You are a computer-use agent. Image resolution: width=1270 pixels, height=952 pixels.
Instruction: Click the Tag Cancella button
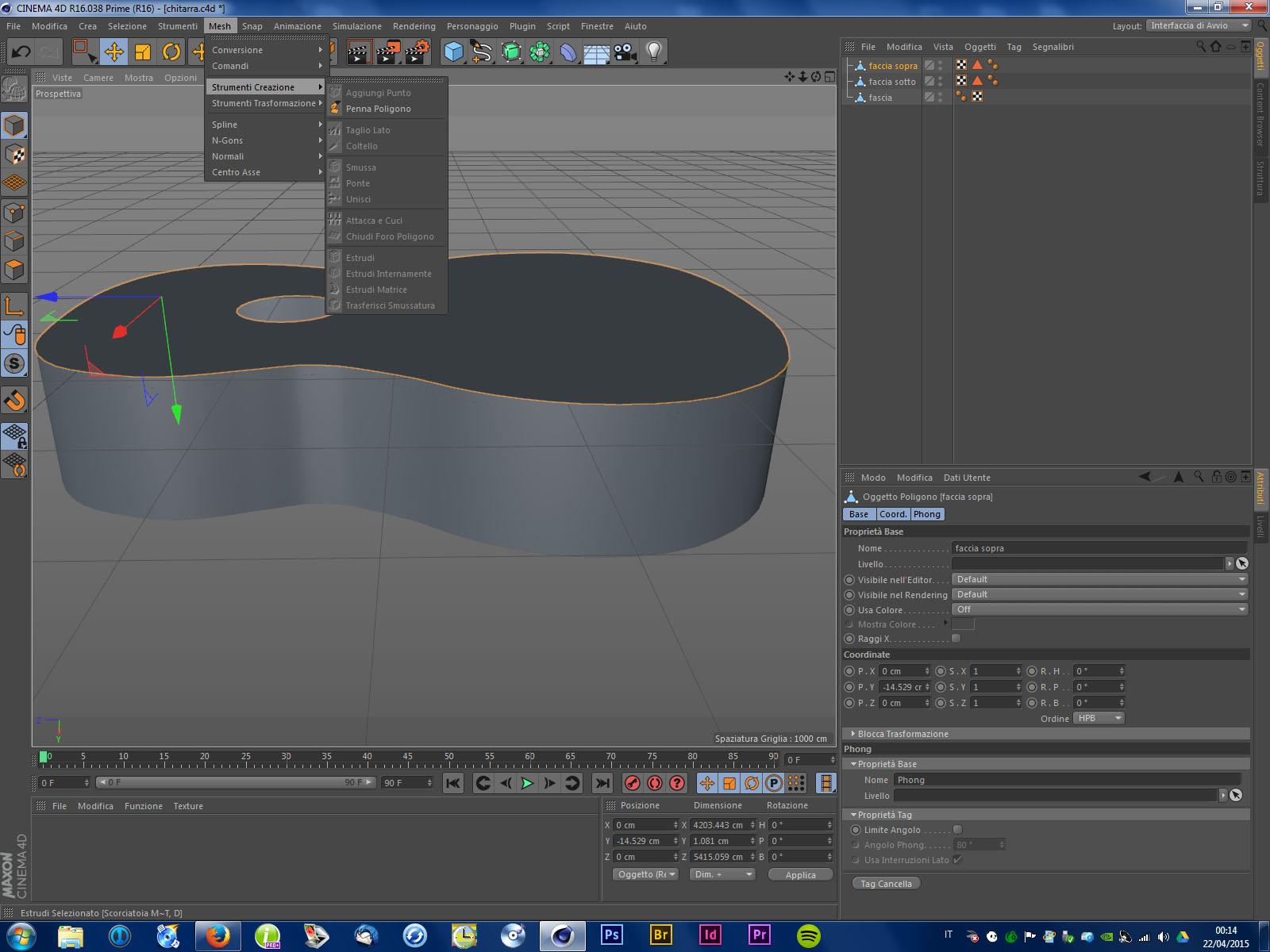pyautogui.click(x=886, y=884)
